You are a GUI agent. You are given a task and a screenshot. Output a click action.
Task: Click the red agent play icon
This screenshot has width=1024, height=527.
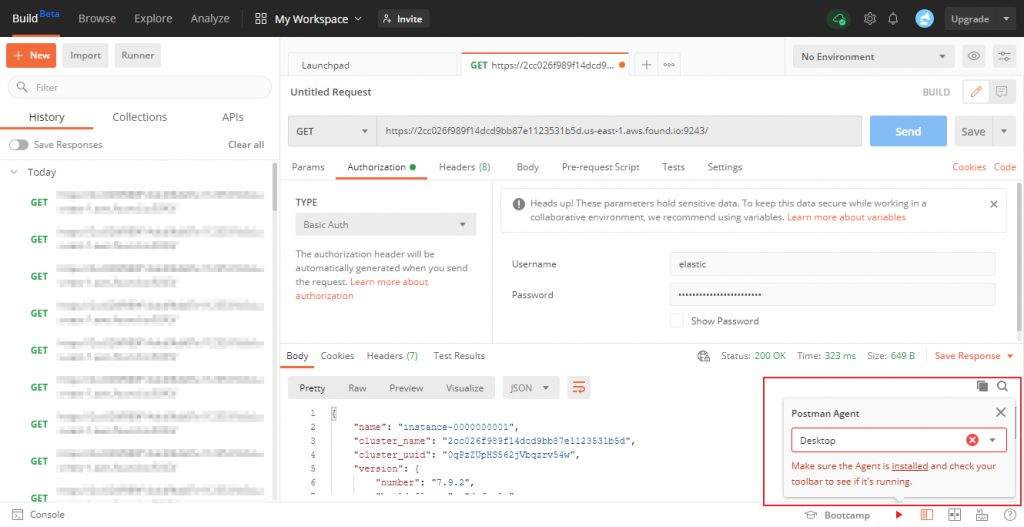click(x=899, y=515)
